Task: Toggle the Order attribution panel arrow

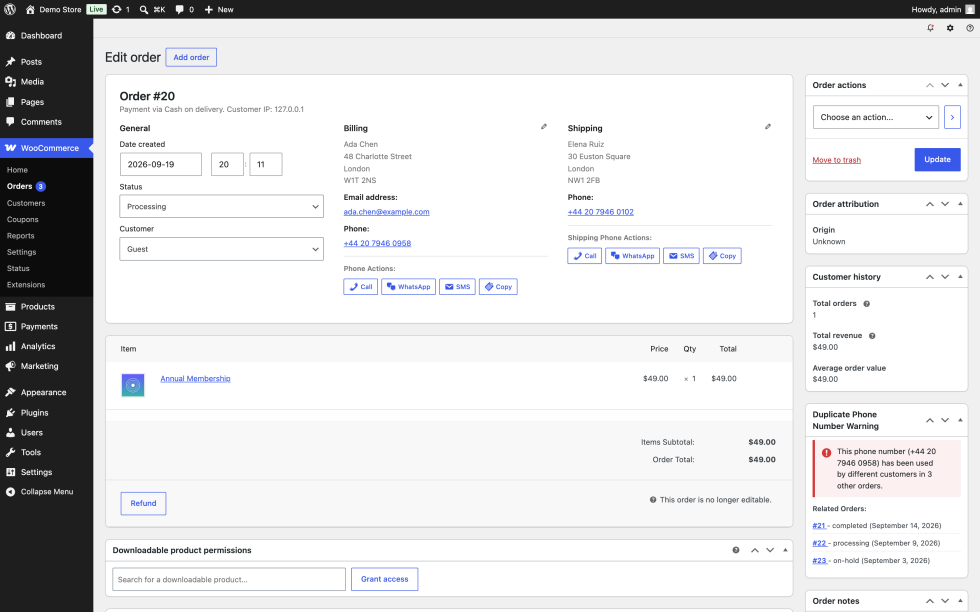Action: tap(960, 204)
